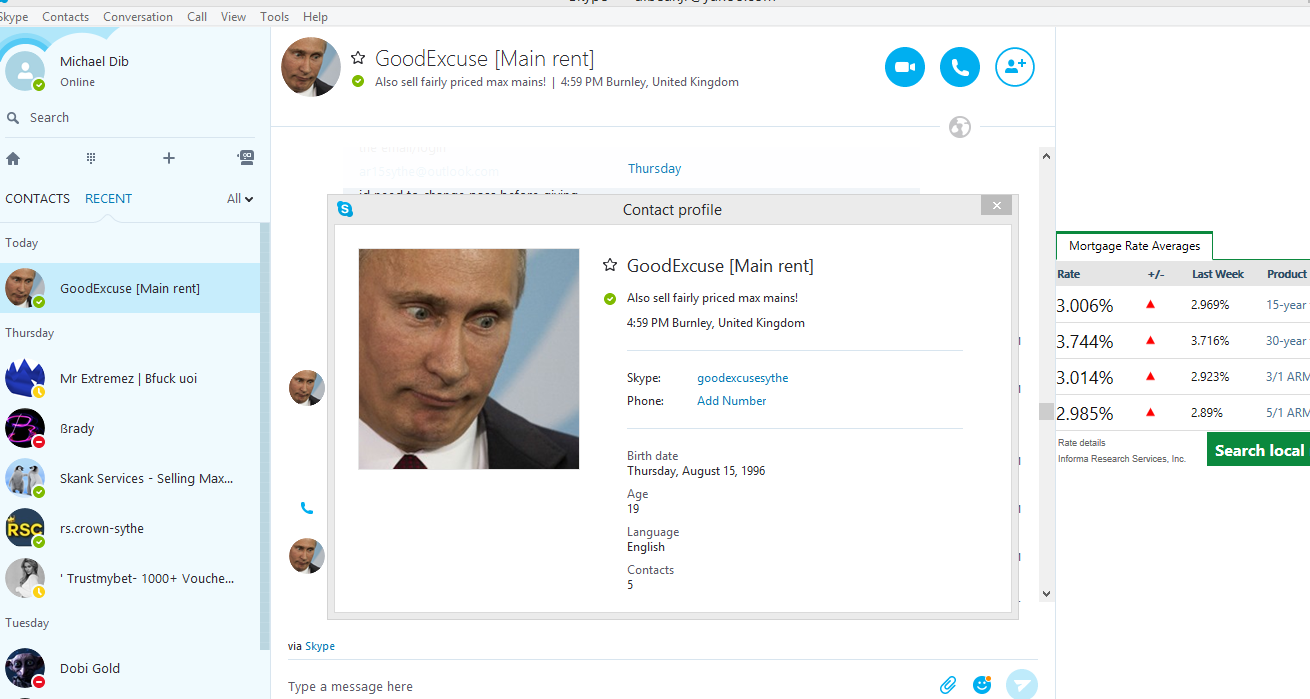
Task: Click the goodexcusesythe Skype name link
Action: pyautogui.click(x=742, y=378)
